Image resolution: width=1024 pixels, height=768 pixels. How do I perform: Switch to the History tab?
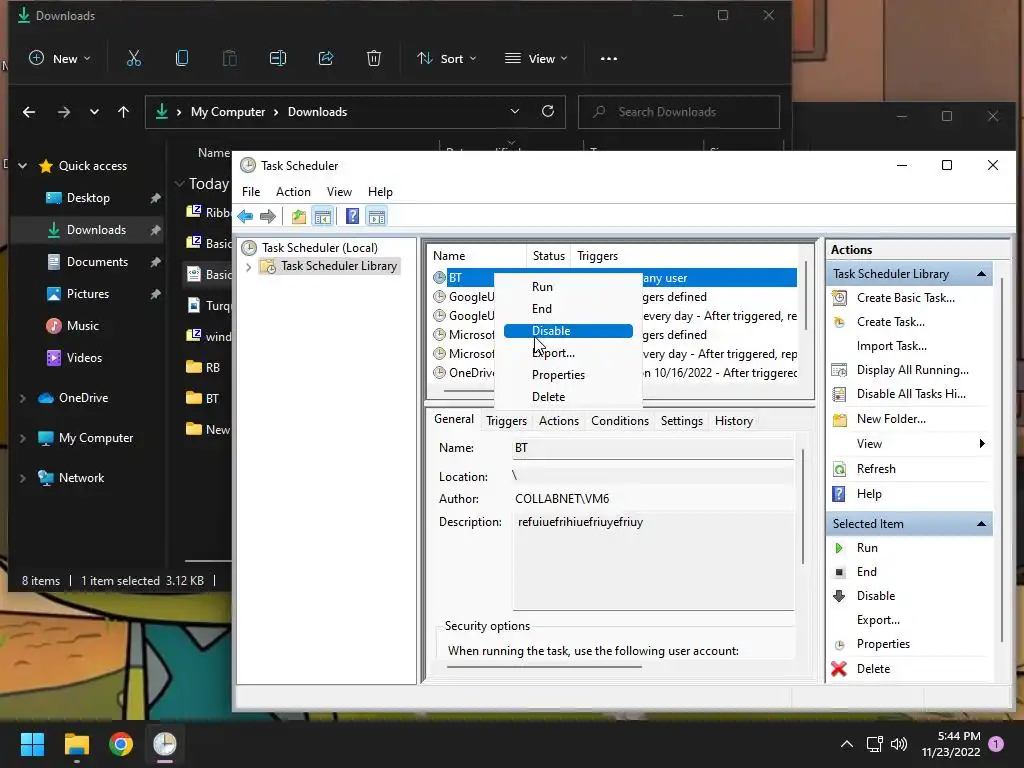733,421
